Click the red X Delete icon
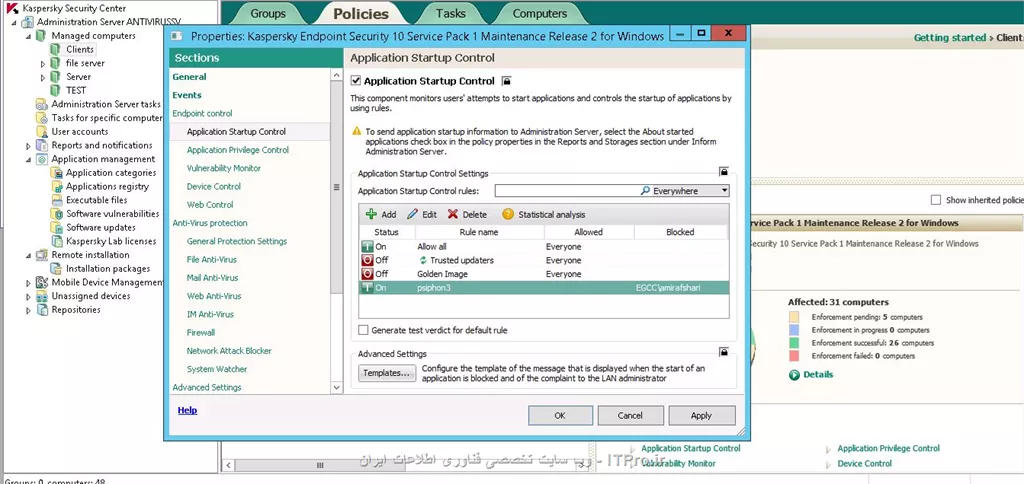The height and width of the screenshot is (484, 1024). pyautogui.click(x=453, y=214)
